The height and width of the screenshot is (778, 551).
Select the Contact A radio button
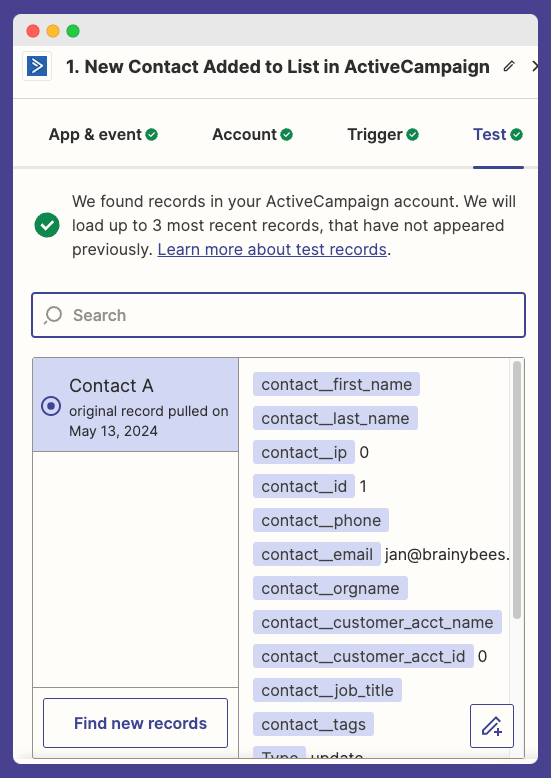coord(51,406)
